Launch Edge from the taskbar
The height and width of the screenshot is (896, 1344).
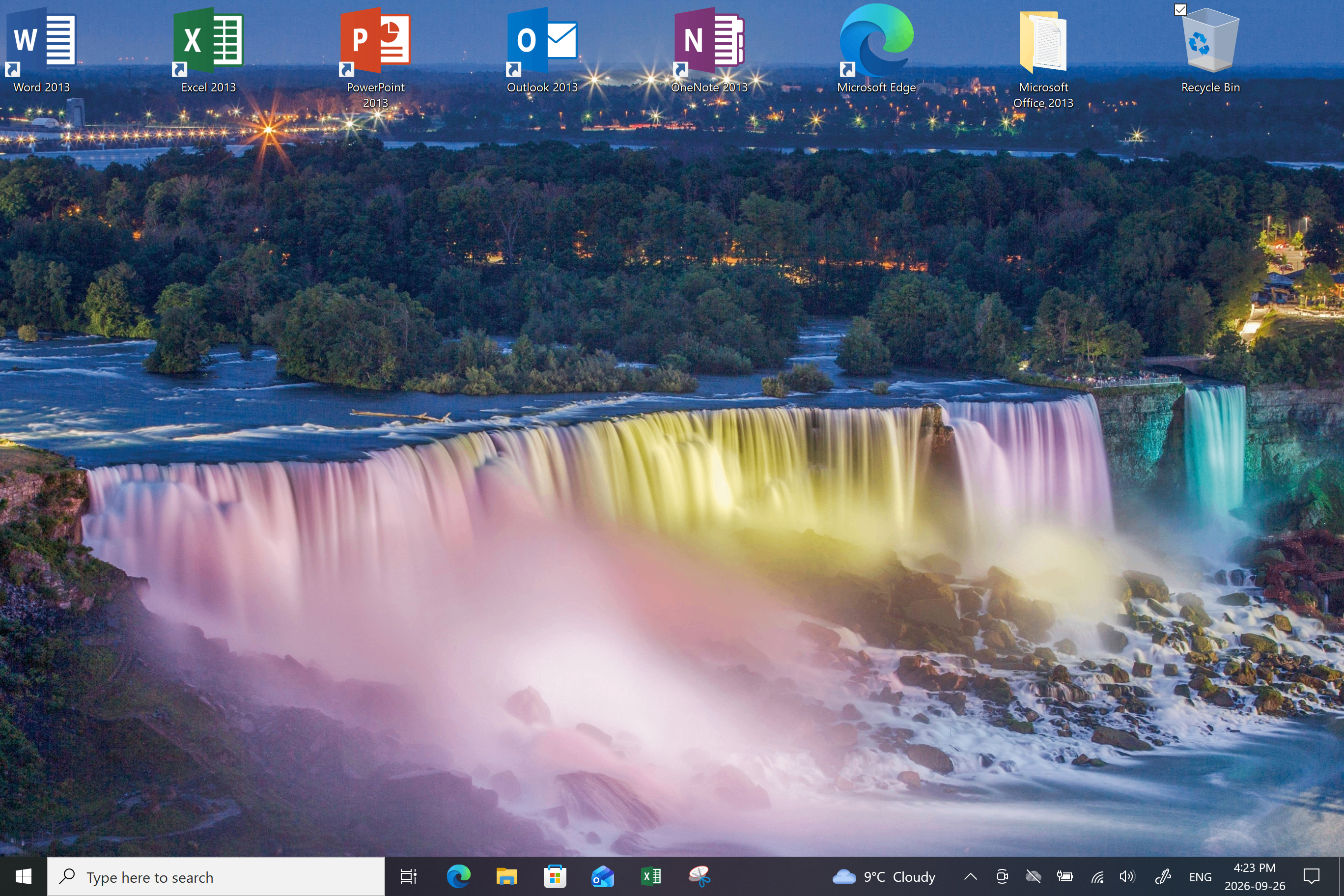point(458,876)
